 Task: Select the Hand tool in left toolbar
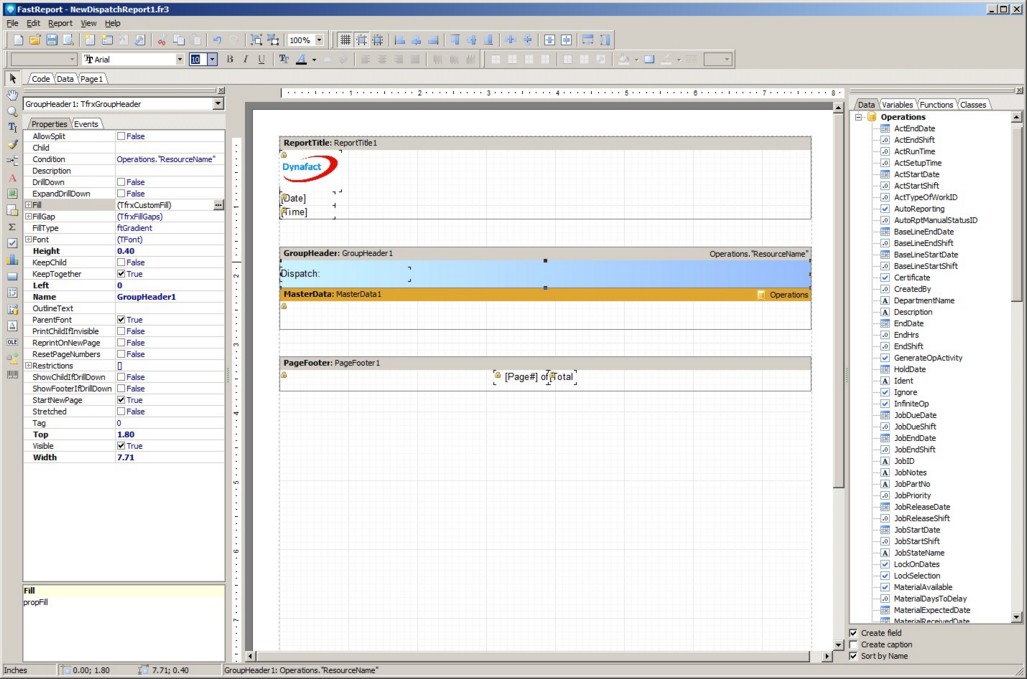[x=12, y=95]
